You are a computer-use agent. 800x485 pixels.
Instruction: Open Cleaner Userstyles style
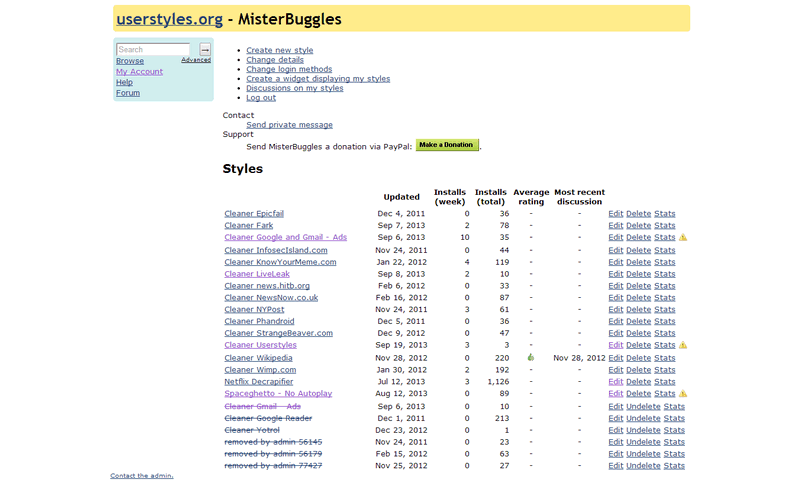(x=261, y=345)
